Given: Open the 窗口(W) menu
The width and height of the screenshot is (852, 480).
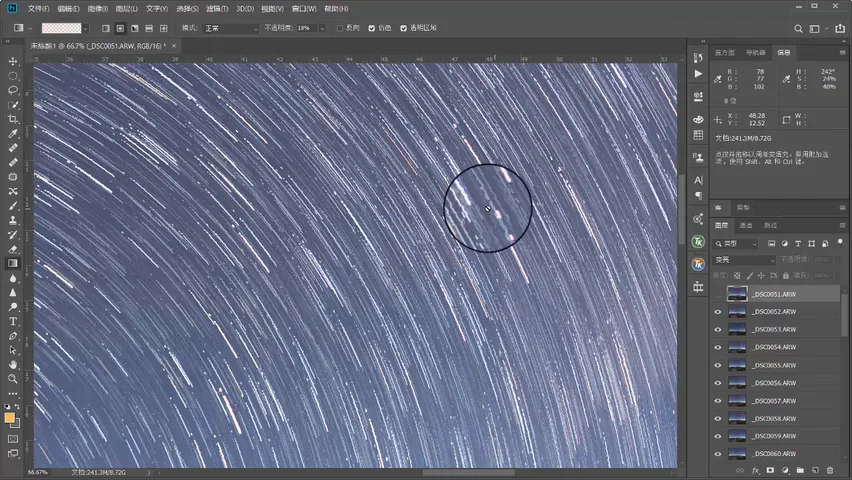Looking at the screenshot, I should coord(304,9).
